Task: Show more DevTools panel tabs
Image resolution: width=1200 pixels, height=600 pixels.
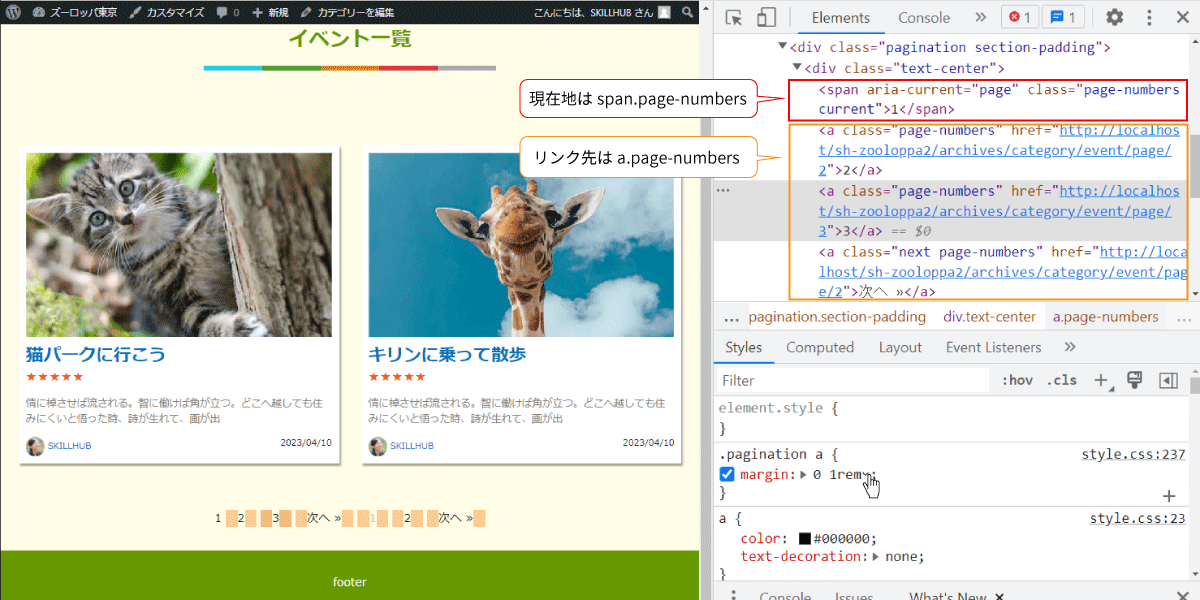Action: [x=980, y=18]
